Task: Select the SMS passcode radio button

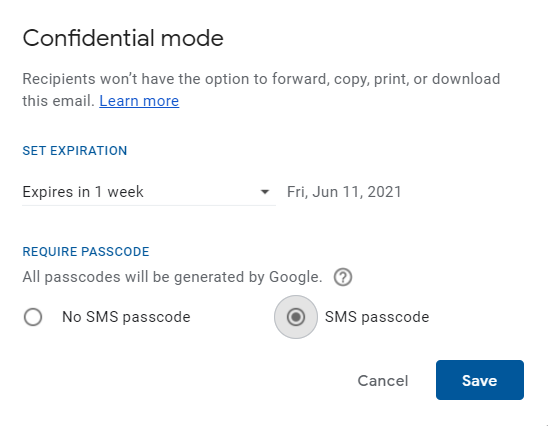Action: click(296, 317)
